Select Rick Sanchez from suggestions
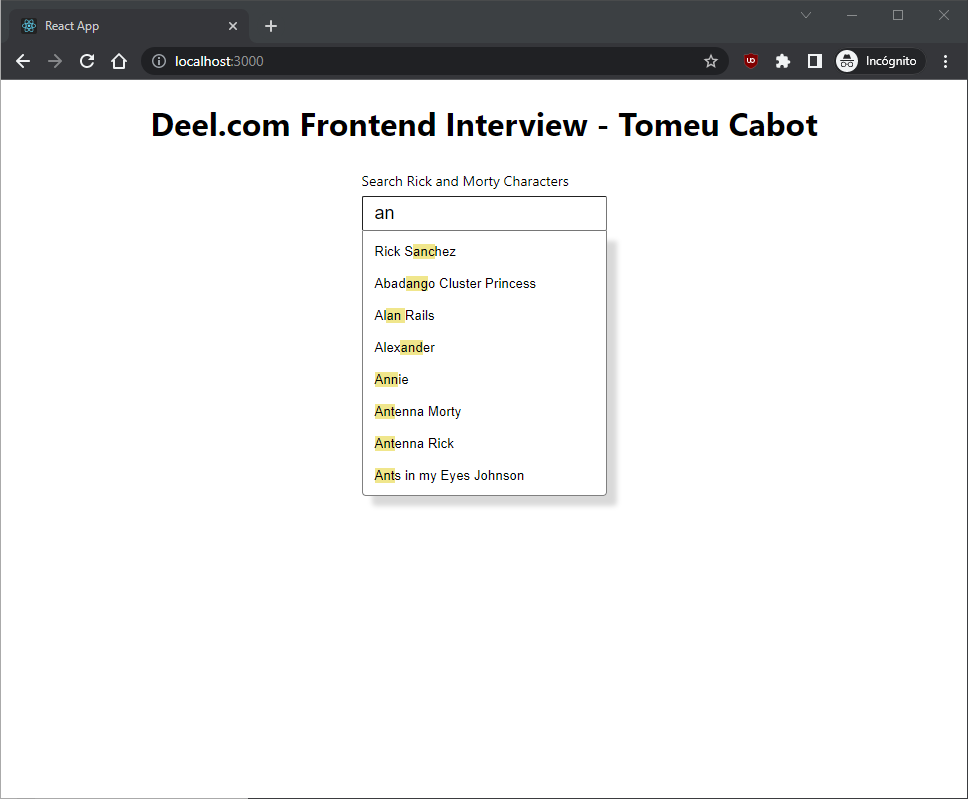This screenshot has width=968, height=799. (484, 251)
